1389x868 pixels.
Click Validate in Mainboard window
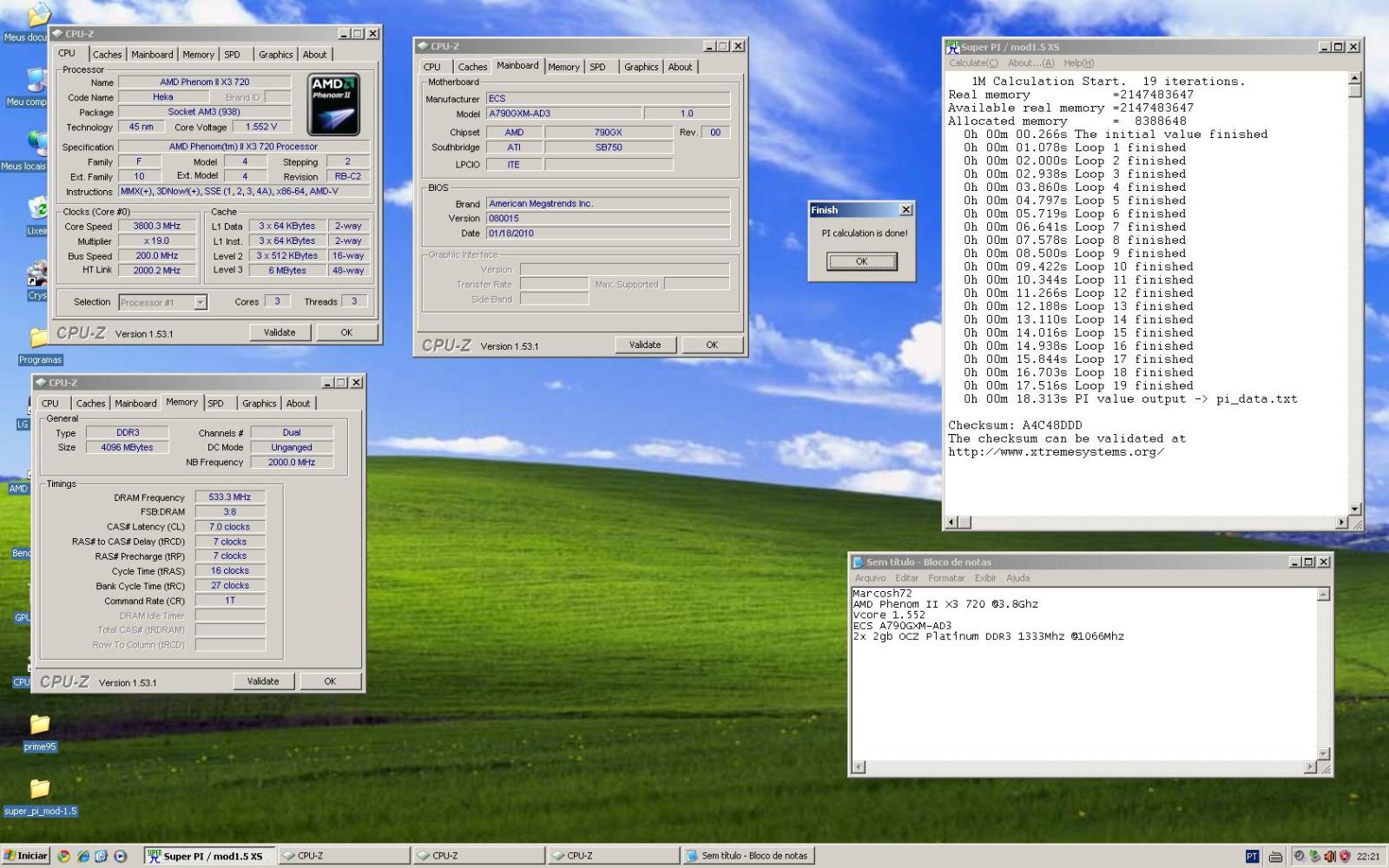(645, 345)
